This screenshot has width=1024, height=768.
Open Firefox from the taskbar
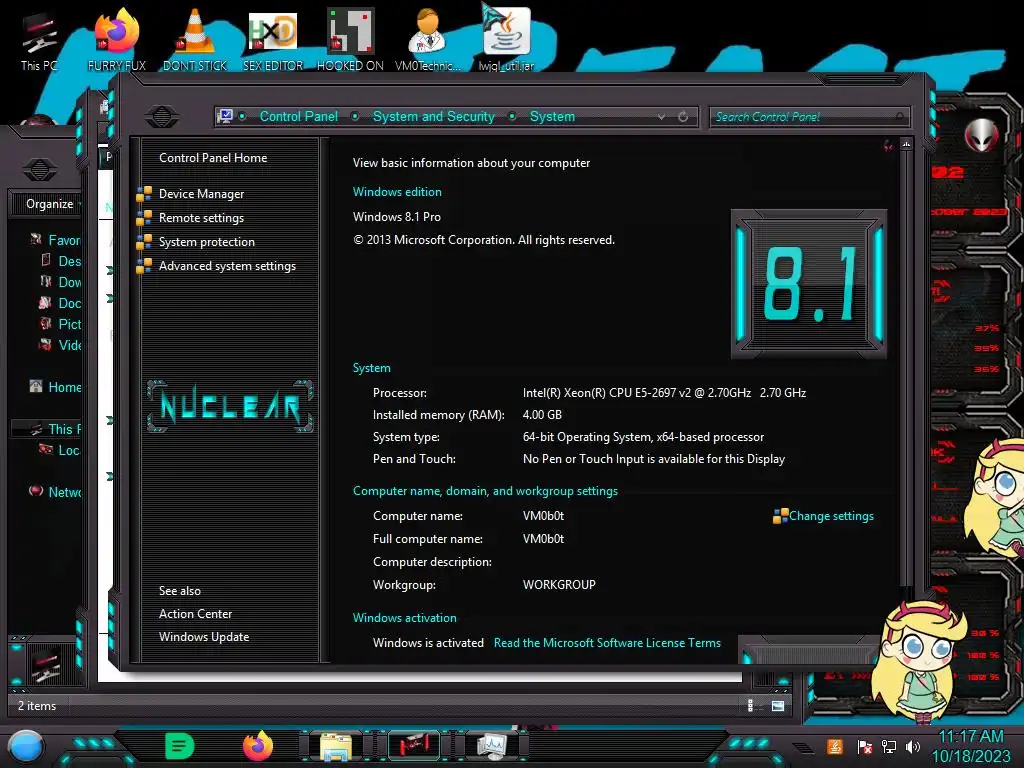click(x=257, y=746)
